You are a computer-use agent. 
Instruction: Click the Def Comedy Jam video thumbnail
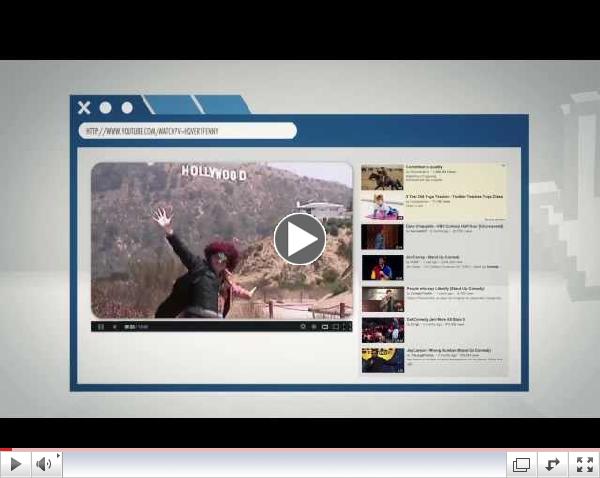point(382,330)
